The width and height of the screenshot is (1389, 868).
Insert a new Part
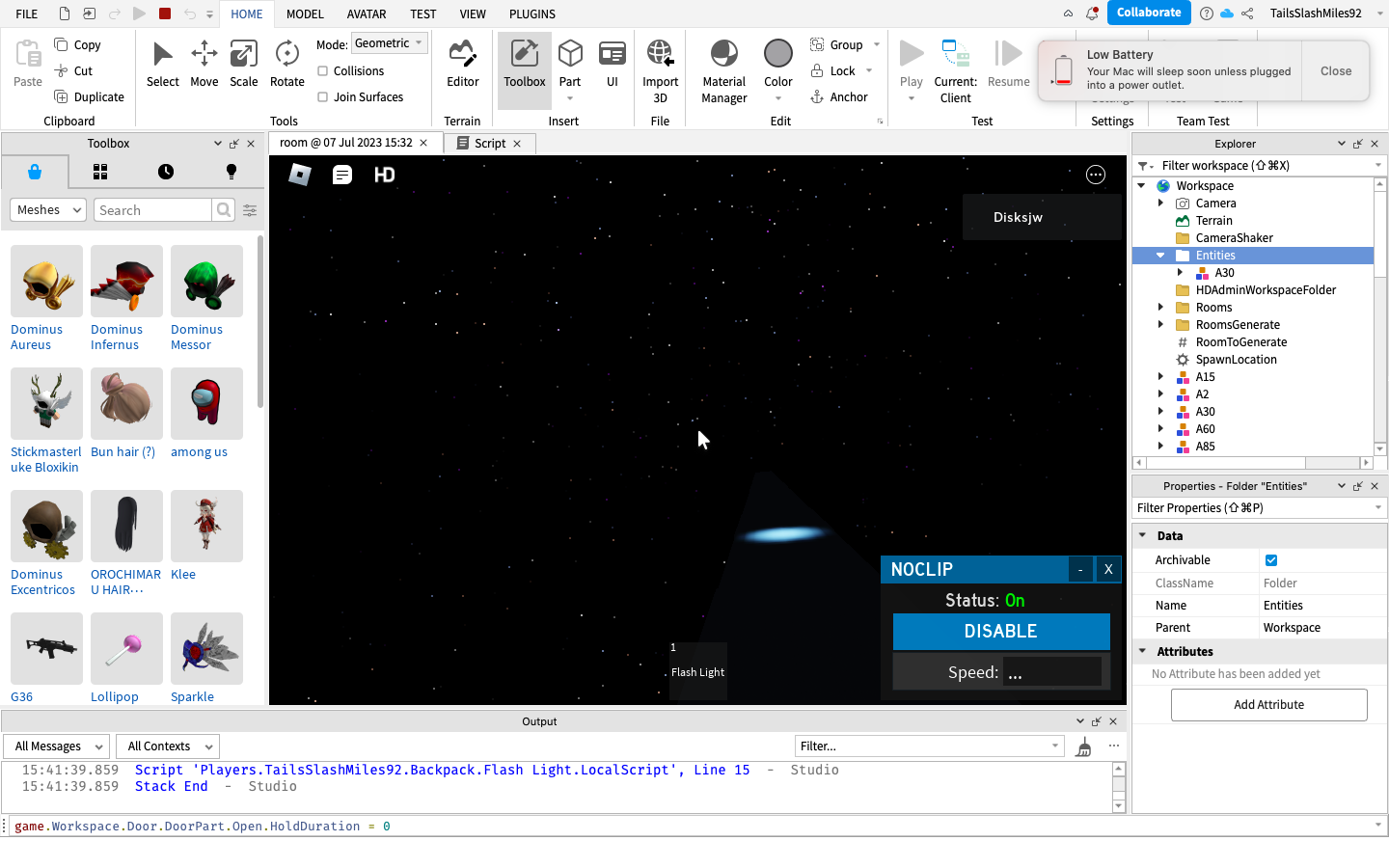[570, 63]
